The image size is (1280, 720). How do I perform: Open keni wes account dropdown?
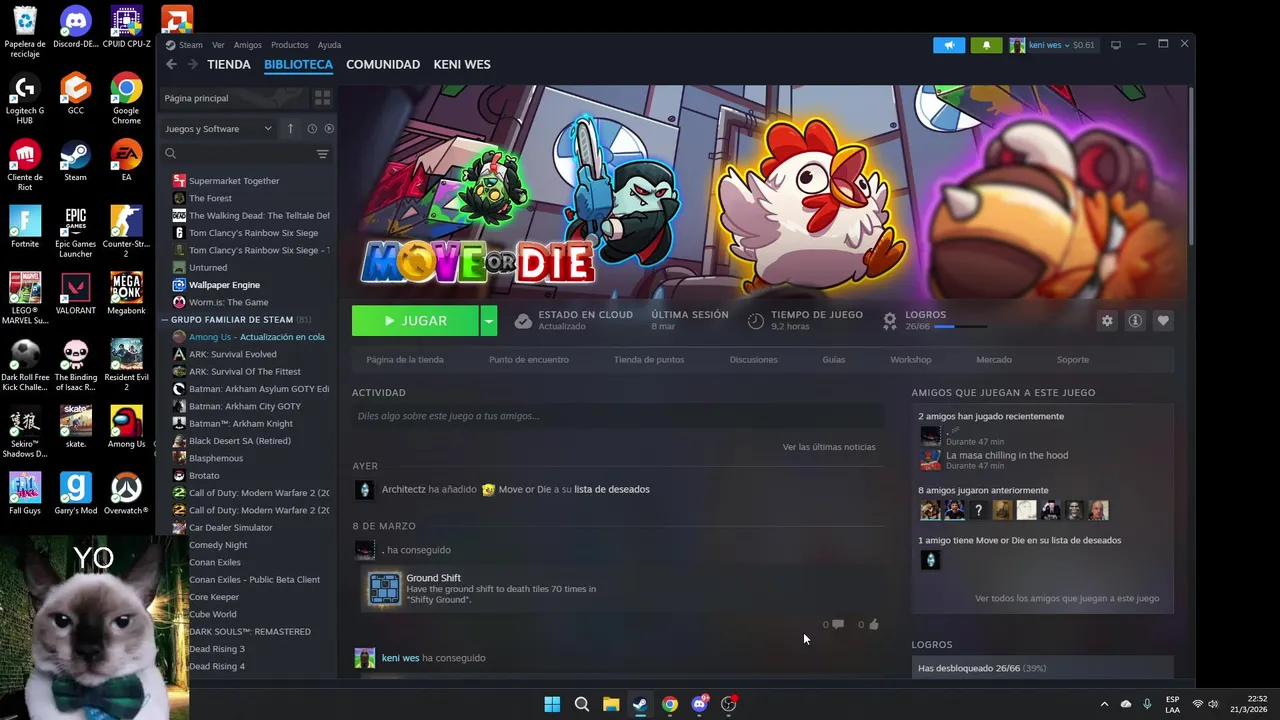point(1052,45)
